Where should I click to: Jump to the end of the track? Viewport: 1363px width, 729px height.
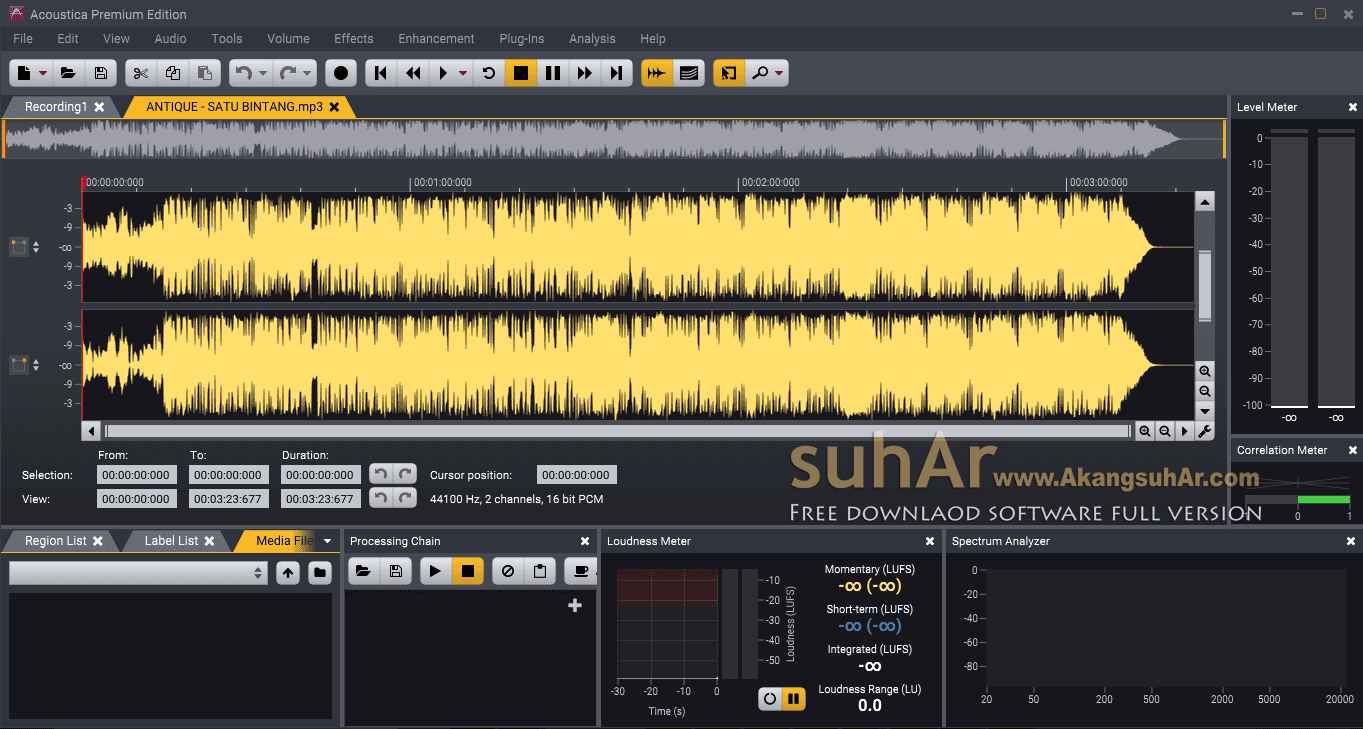617,73
